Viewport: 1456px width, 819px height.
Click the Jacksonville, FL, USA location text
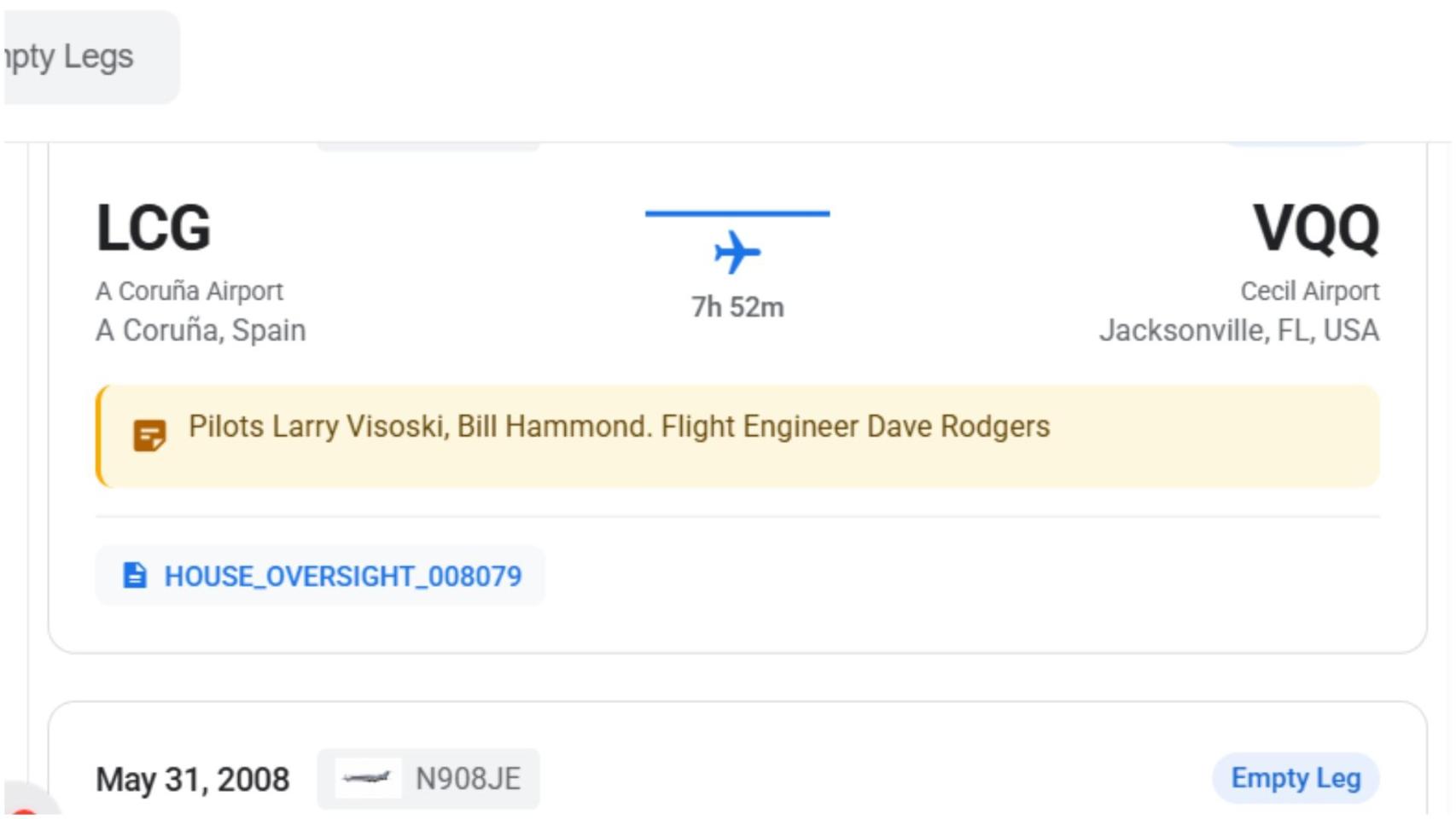tap(1238, 330)
